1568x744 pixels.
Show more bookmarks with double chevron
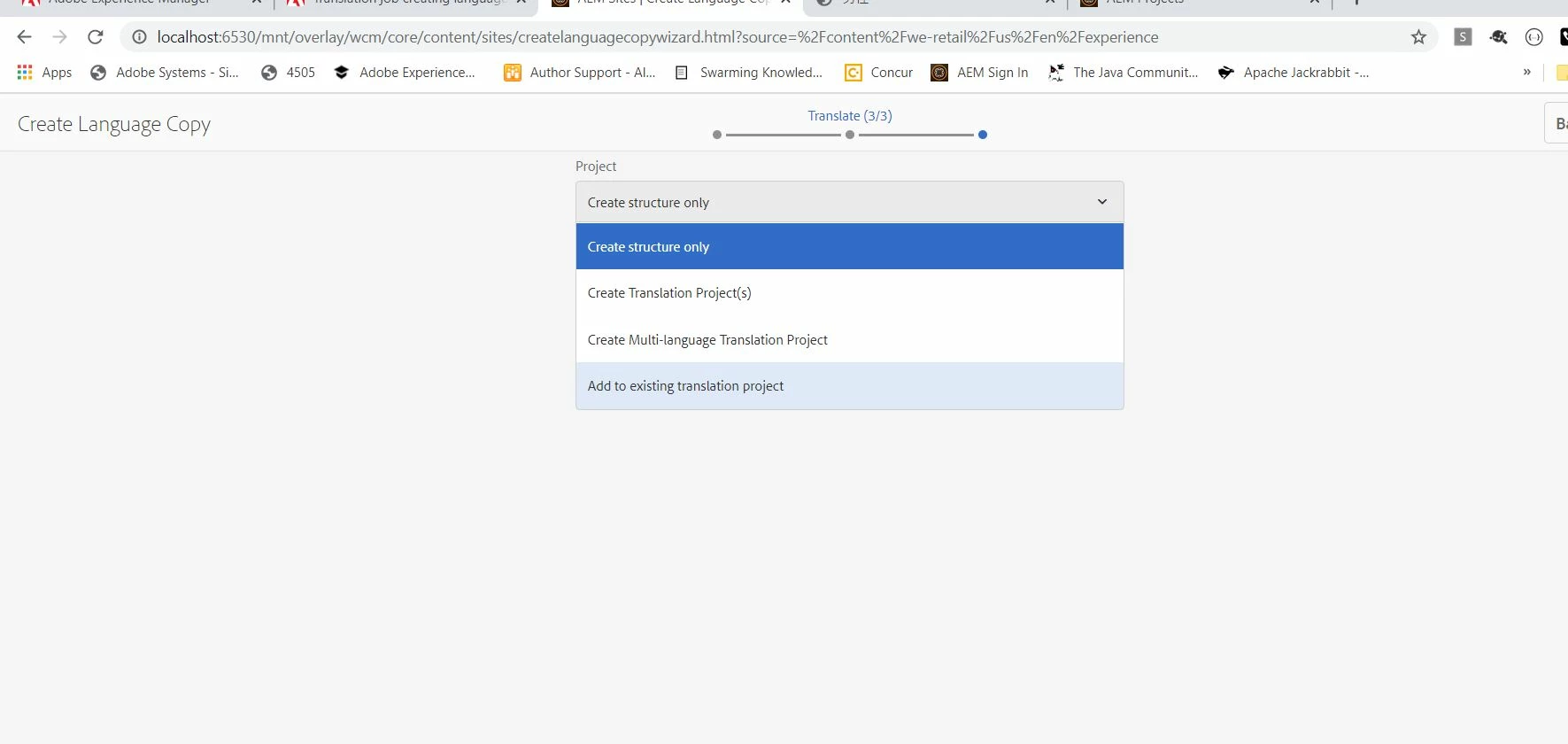pyautogui.click(x=1526, y=73)
